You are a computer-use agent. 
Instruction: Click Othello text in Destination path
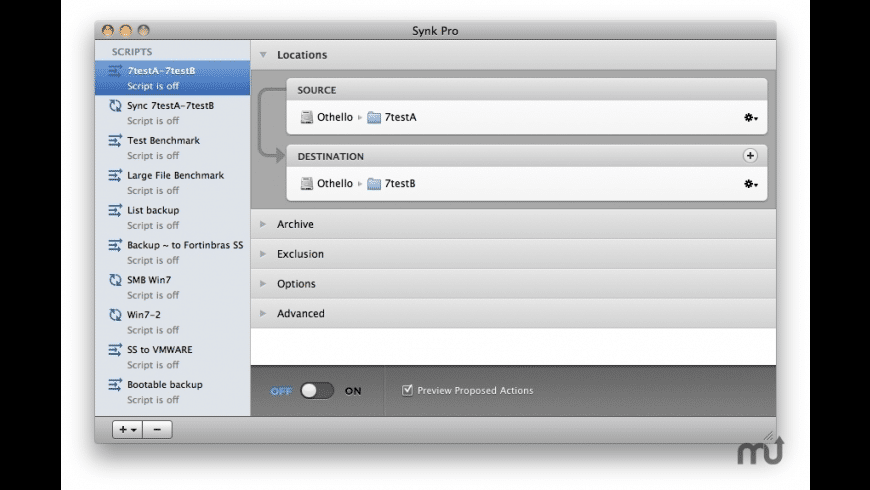(x=335, y=183)
